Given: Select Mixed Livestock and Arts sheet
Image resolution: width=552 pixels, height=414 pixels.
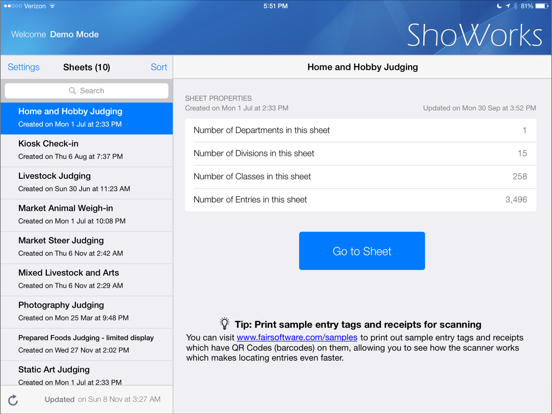Looking at the screenshot, I should click(87, 280).
